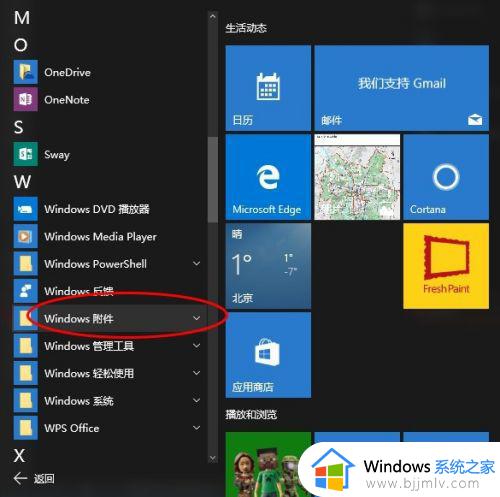Open the Sway app icon
The height and width of the screenshot is (497, 500).
coord(26,154)
